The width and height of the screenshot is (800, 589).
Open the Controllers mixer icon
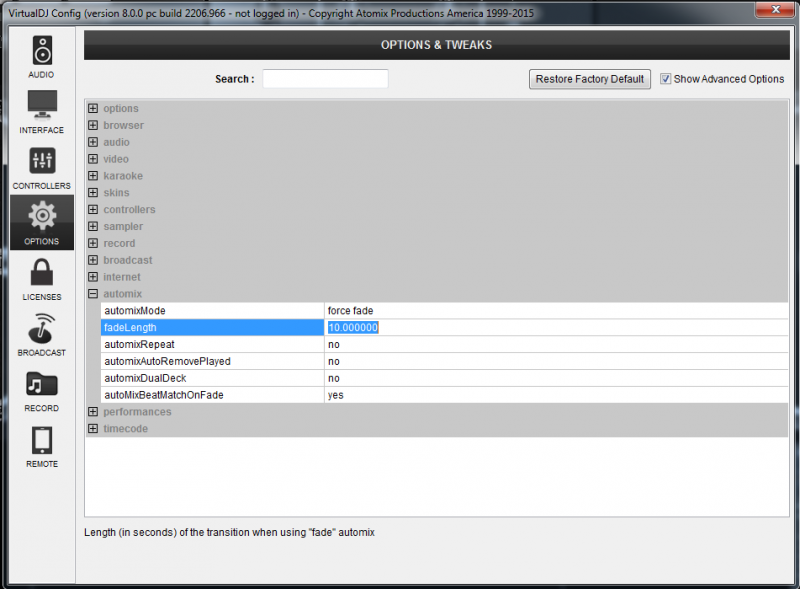point(42,160)
